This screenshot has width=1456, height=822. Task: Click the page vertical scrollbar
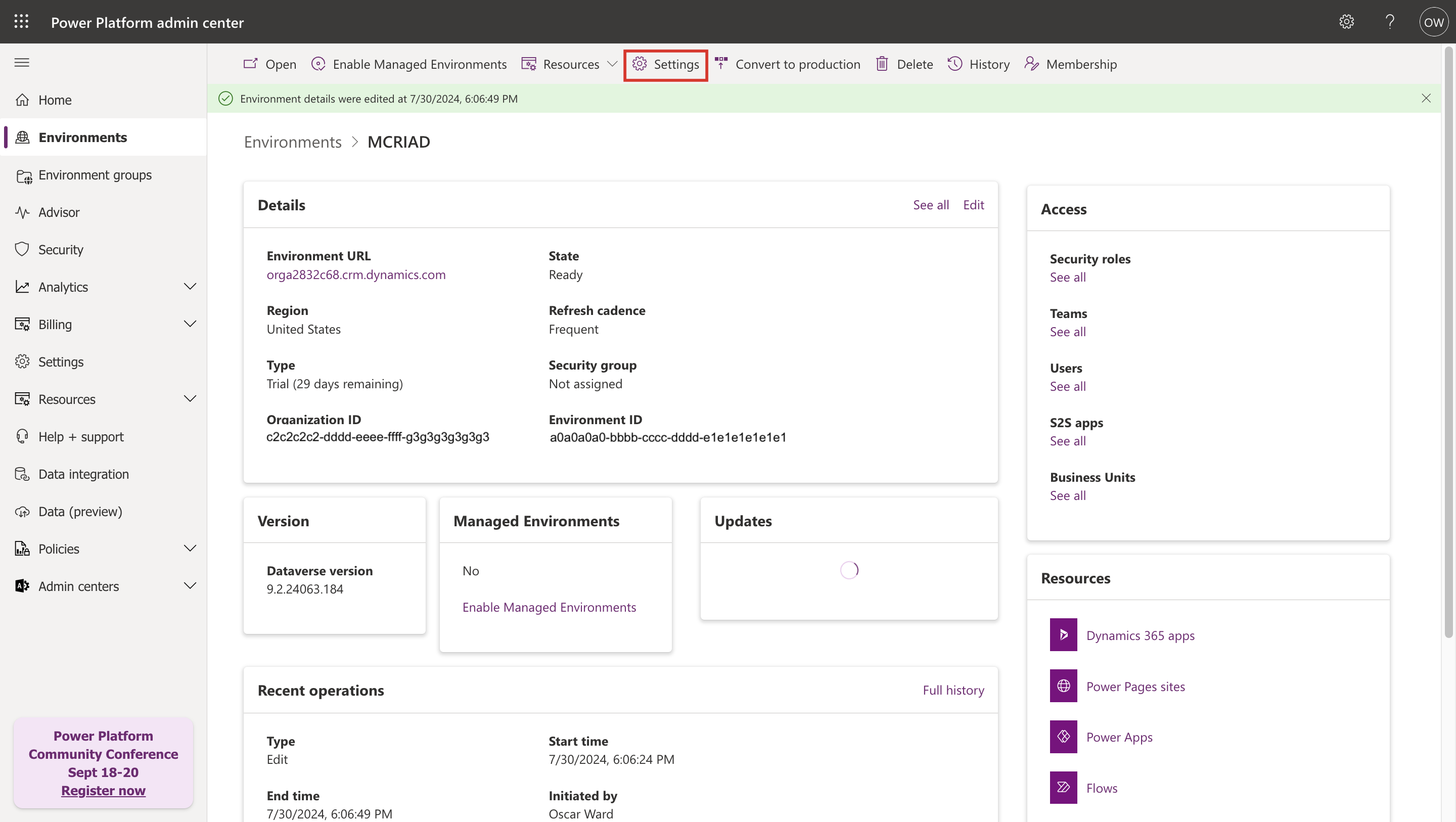(x=1448, y=343)
